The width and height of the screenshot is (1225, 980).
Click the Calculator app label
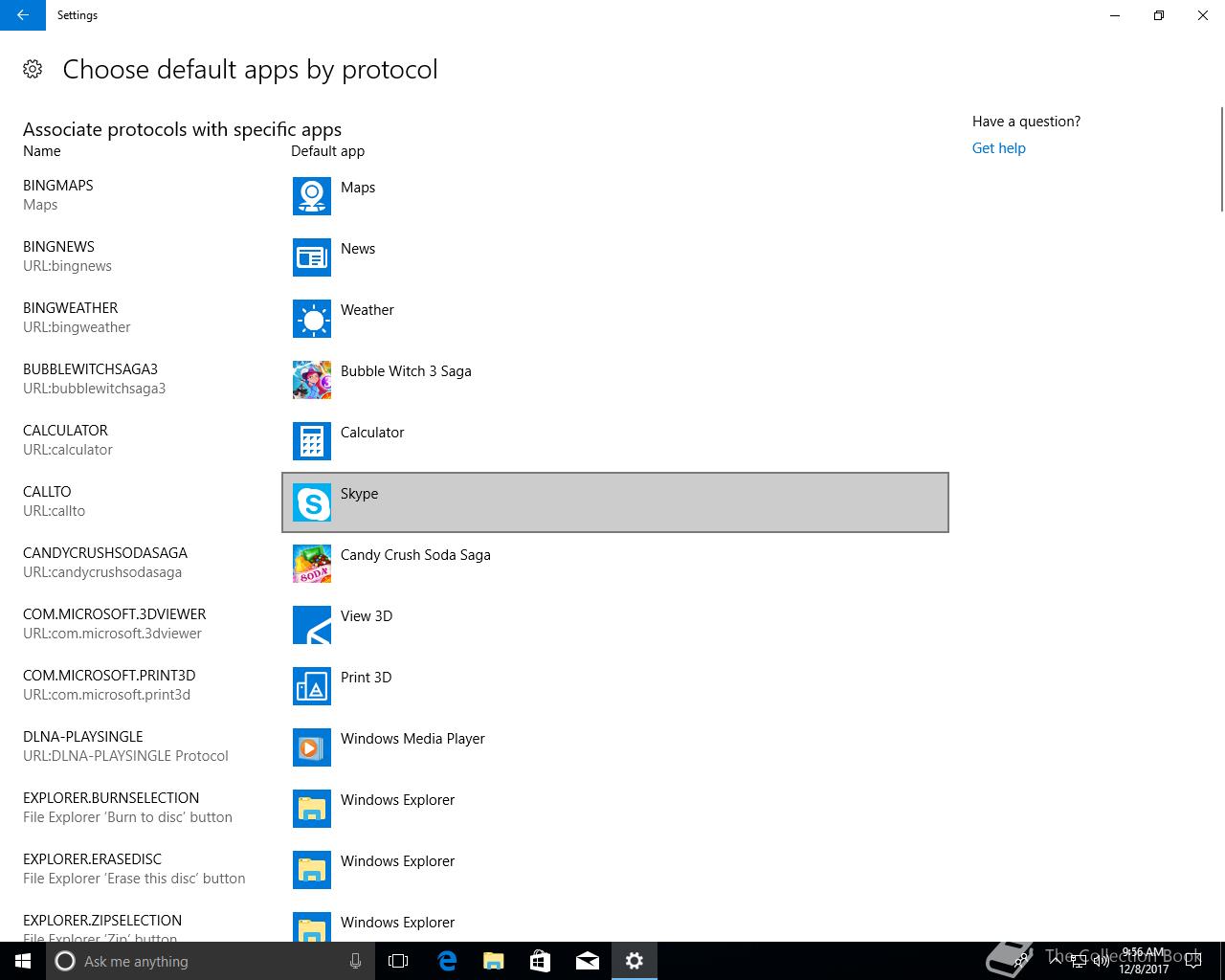click(372, 433)
